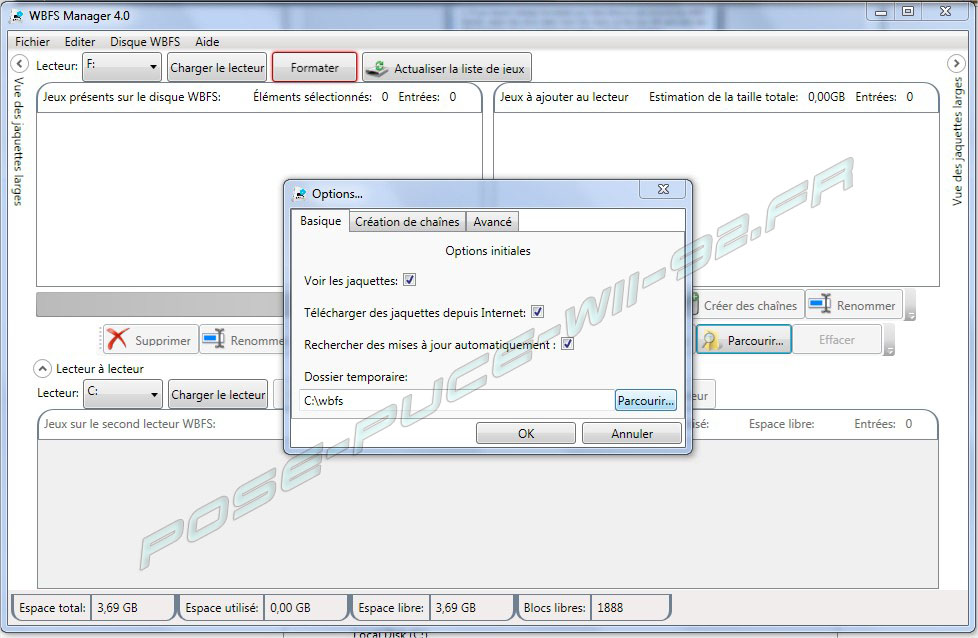Click the red X Supprimer icon

117,339
